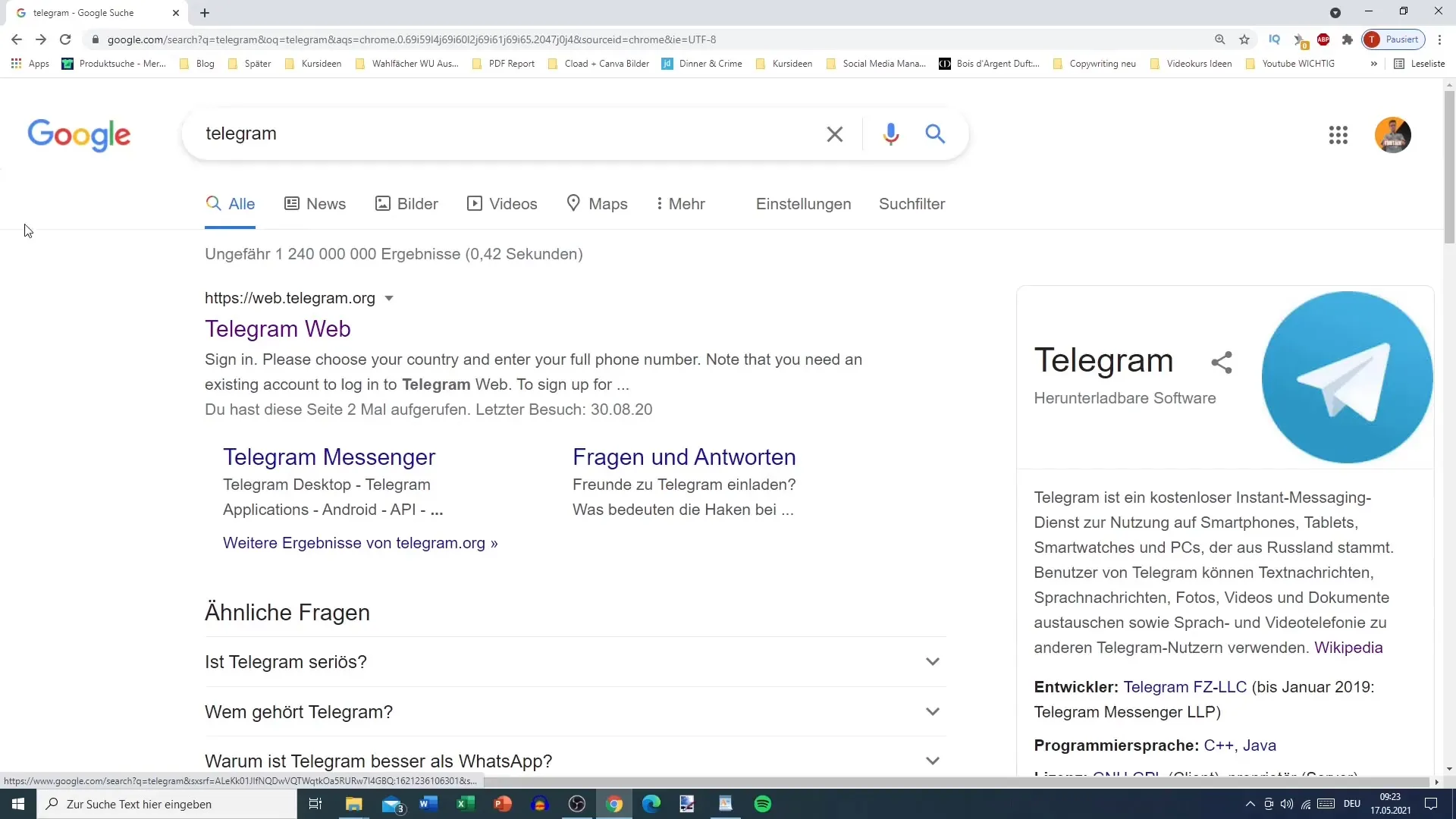
Task: Open the 'Telegram Web' search result link
Action: [277, 329]
